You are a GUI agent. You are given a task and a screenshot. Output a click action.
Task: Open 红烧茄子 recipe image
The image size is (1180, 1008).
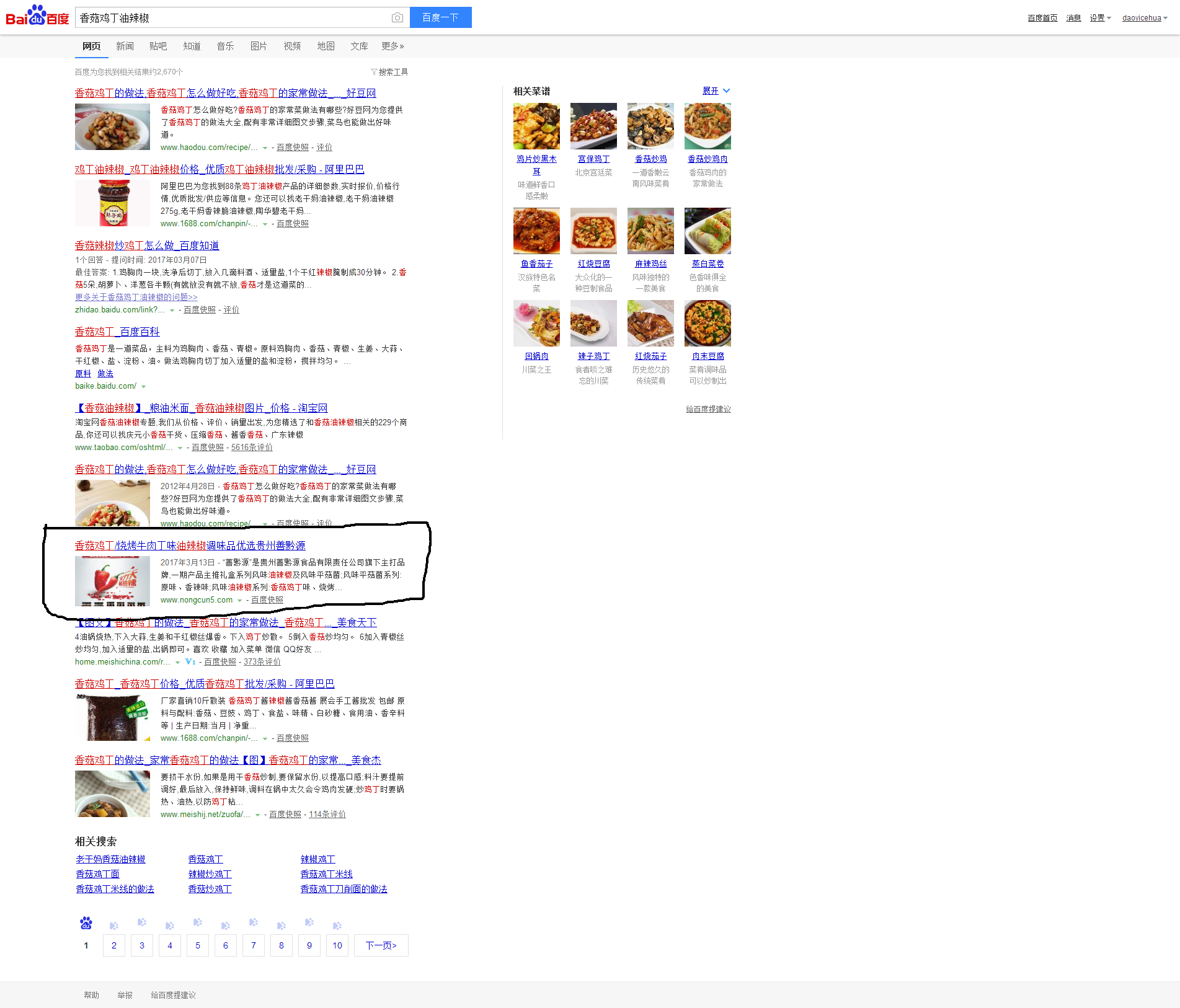click(650, 323)
